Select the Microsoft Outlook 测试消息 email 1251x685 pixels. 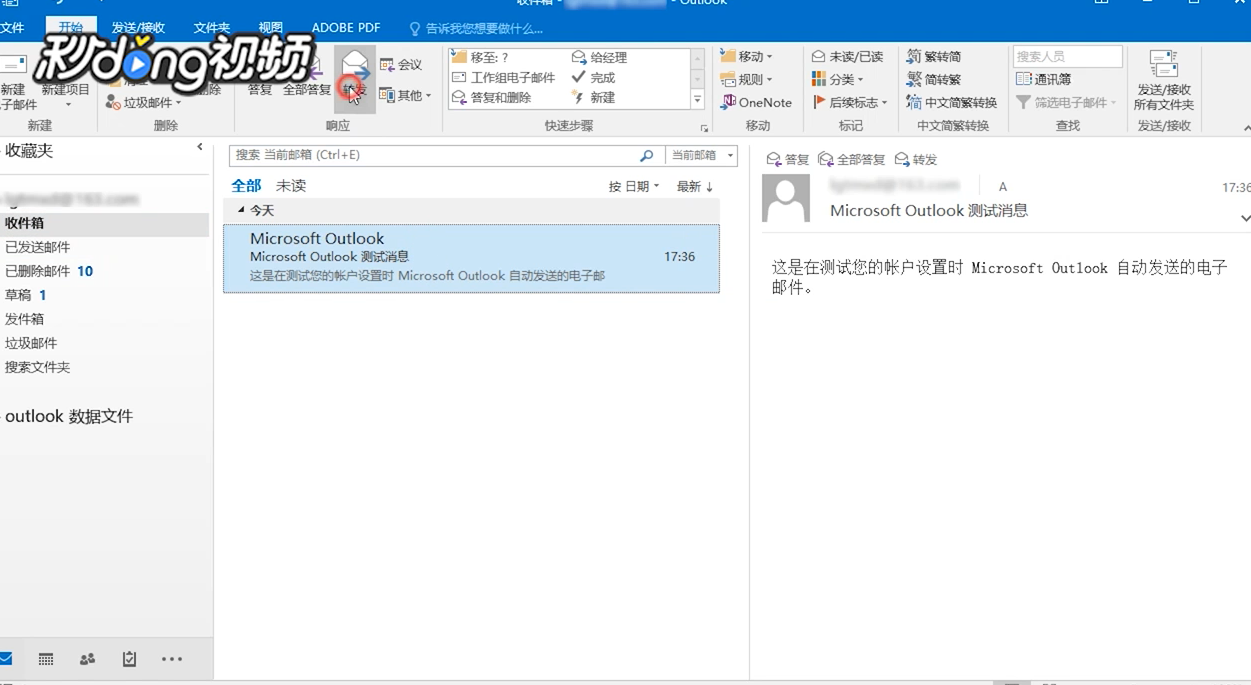[x=471, y=258]
